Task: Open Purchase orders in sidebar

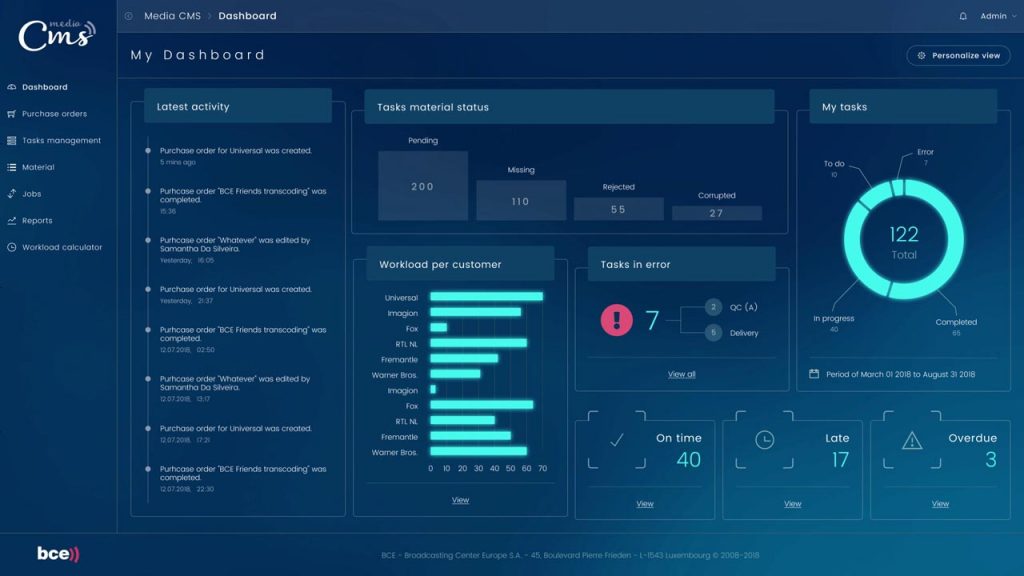Action: tap(54, 114)
